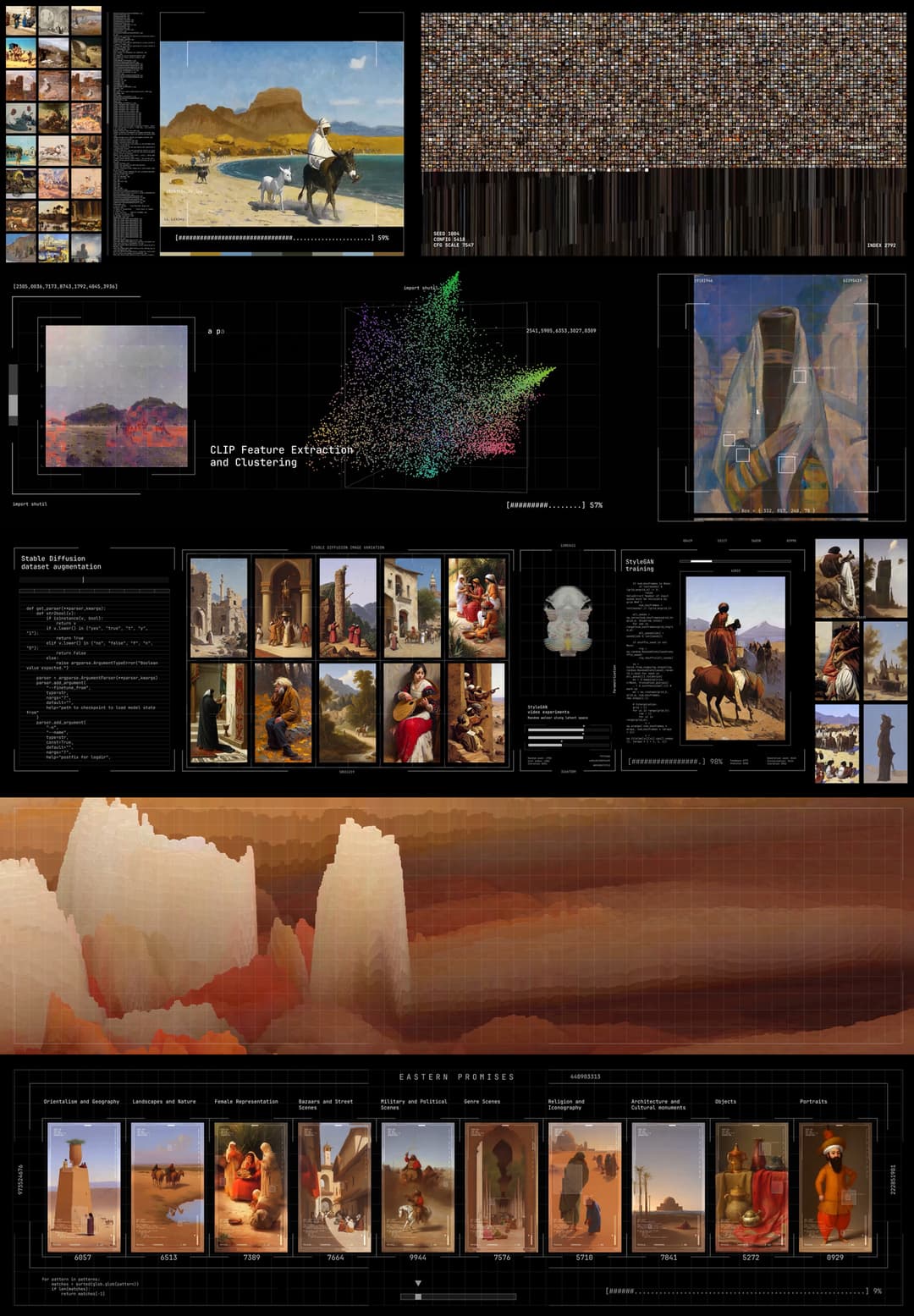Select the Objects category label
This screenshot has height=1316, width=914.
pos(725,1101)
